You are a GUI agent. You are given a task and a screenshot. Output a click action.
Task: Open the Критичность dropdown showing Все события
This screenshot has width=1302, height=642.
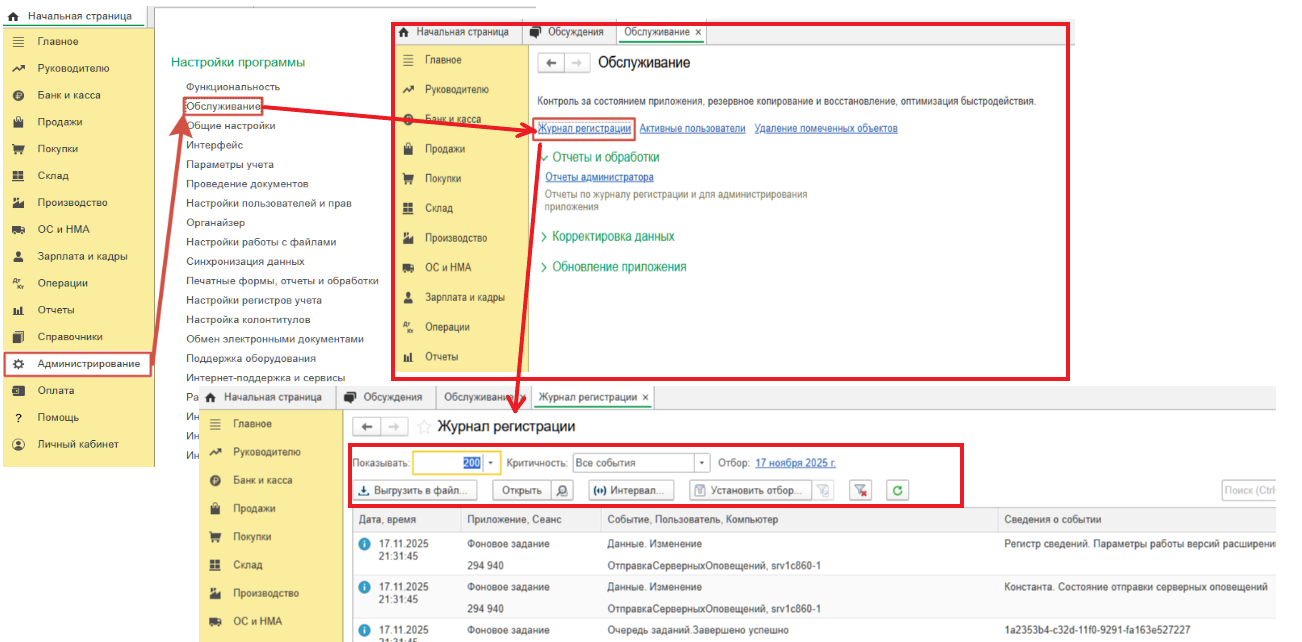coord(701,463)
